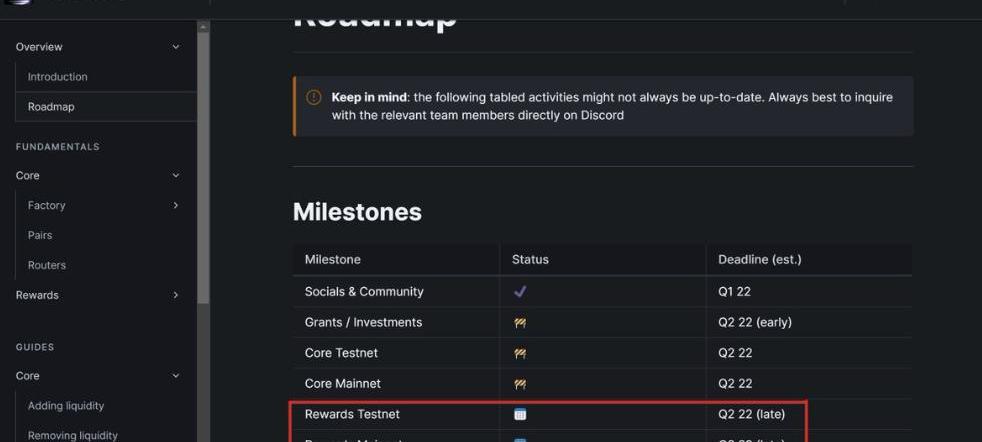Expand the Rewards section arrow
Screen dimensions: 982x442
click(x=176, y=296)
